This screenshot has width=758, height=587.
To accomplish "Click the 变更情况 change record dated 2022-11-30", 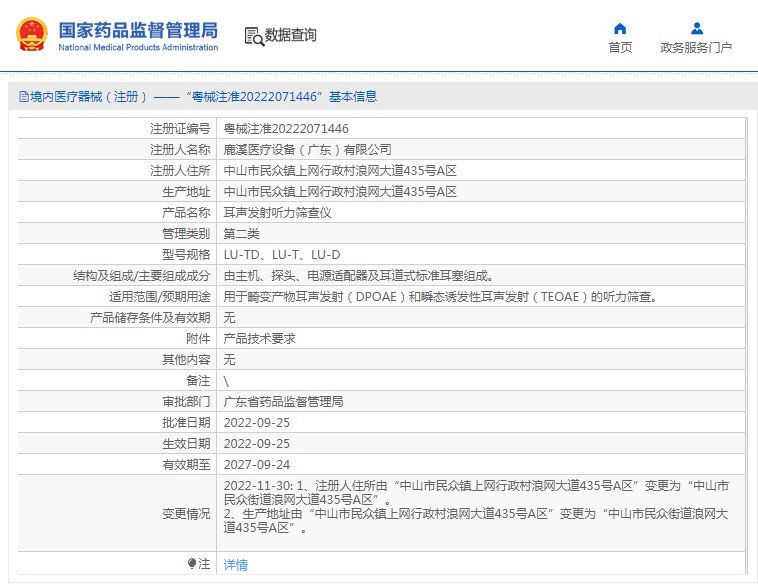I will (476, 506).
